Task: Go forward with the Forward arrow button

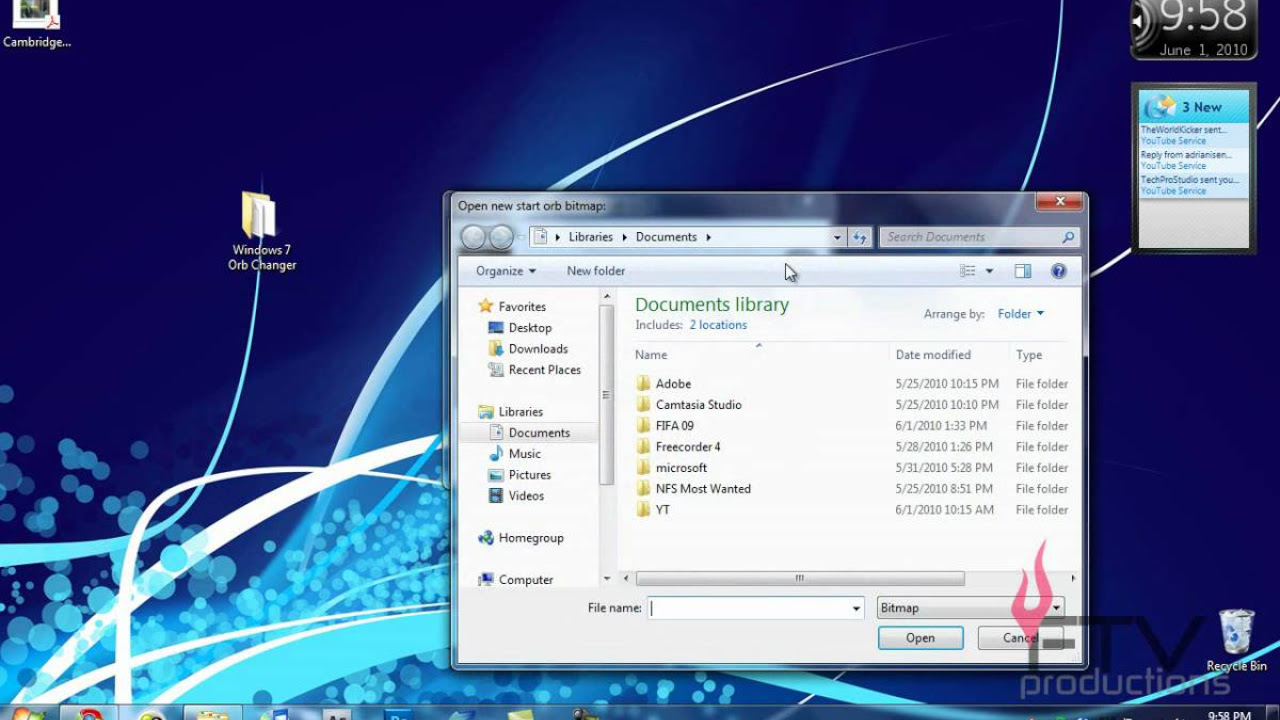Action: coord(501,237)
